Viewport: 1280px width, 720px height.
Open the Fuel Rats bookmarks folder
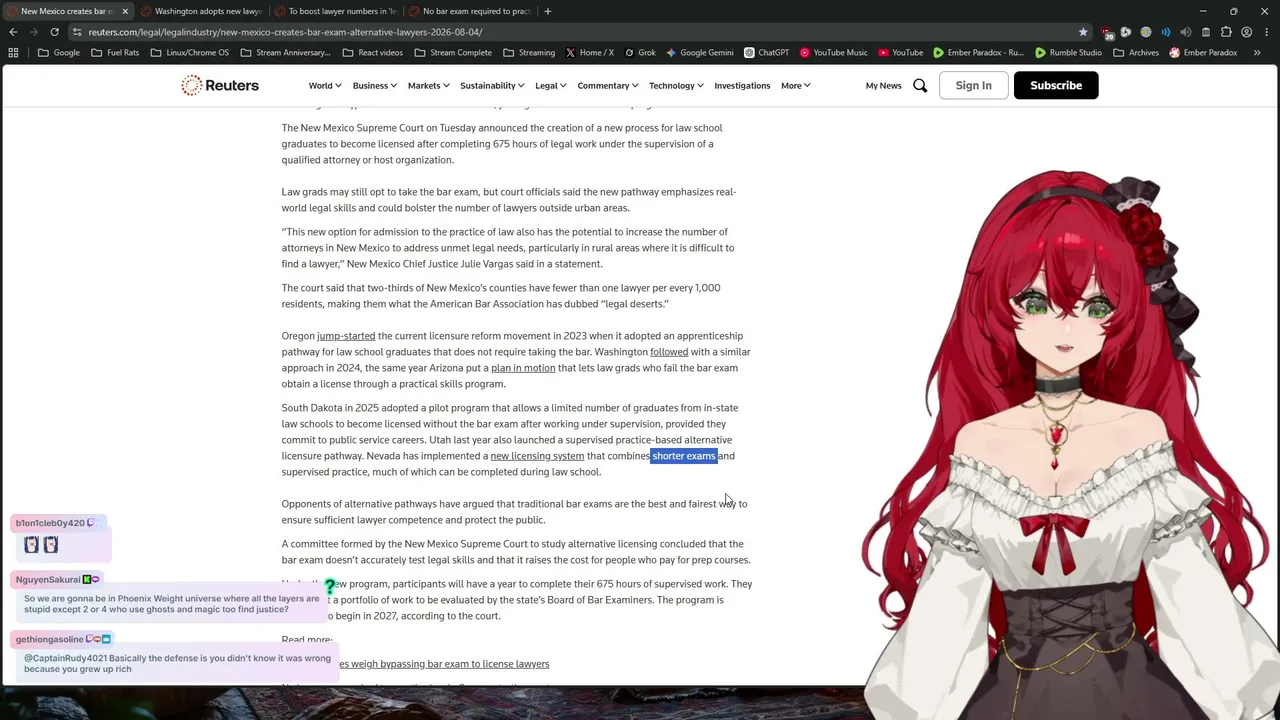[115, 53]
